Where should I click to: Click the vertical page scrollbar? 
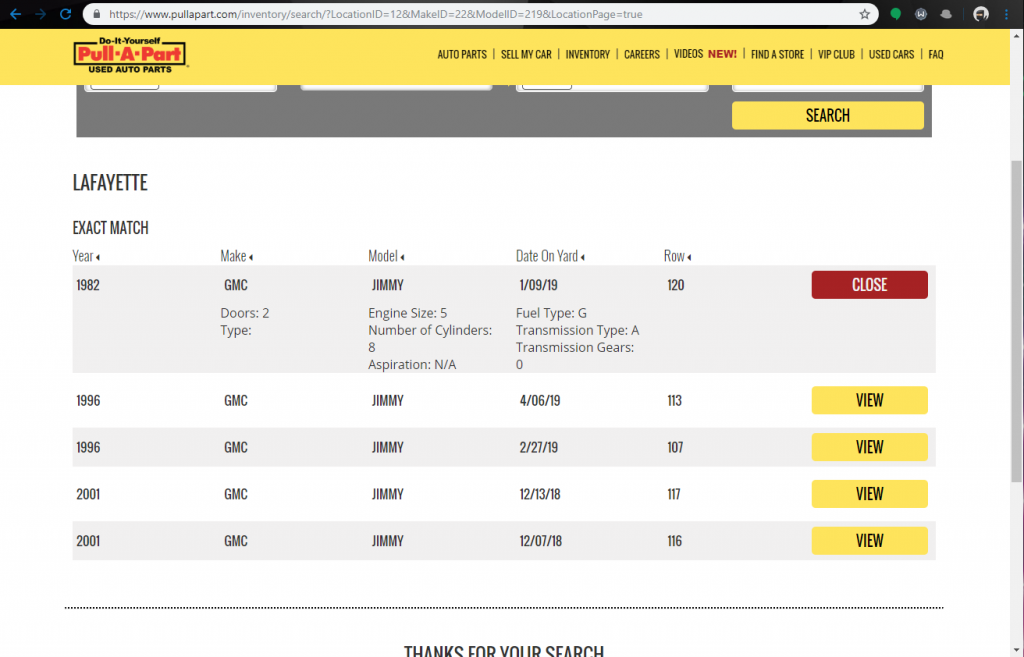[1017, 321]
